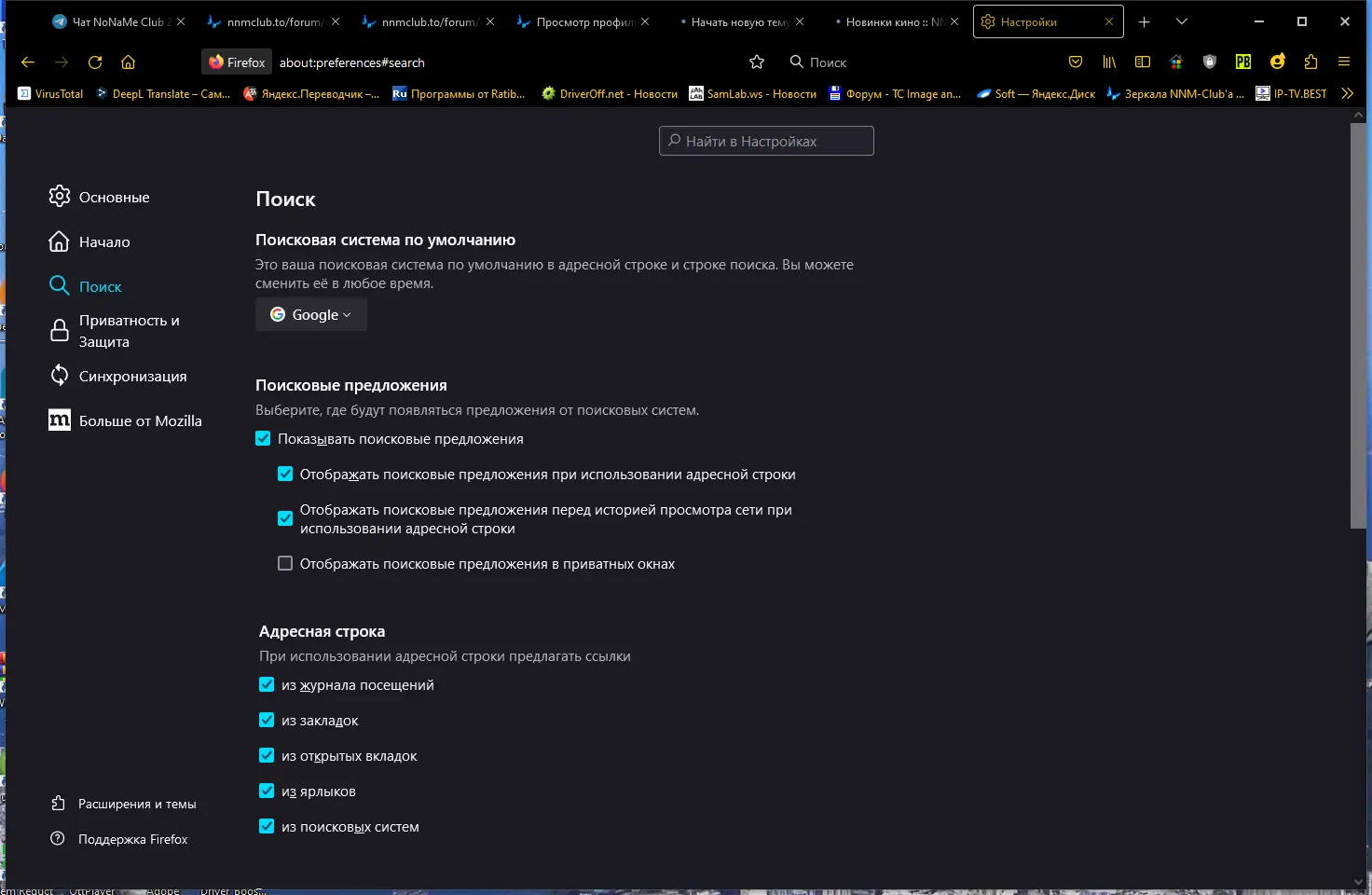Open DriverOff.net Новости bookmark
This screenshot has height=895, width=1372.
[610, 93]
